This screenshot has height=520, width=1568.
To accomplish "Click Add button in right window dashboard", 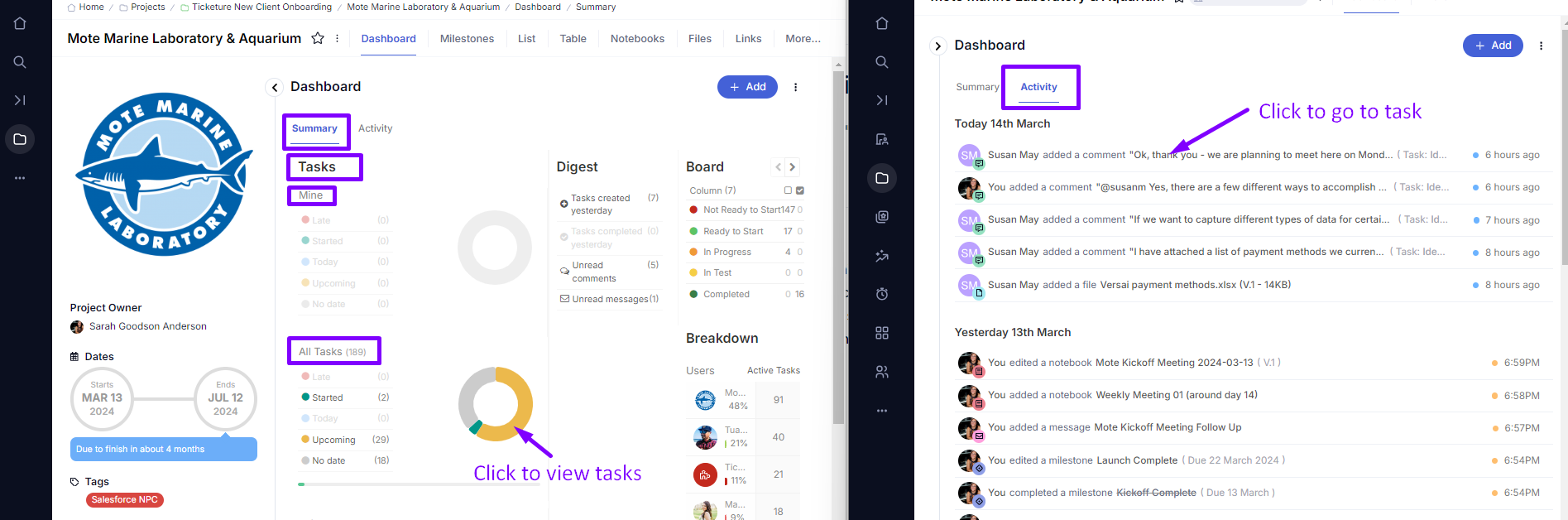I will (x=1493, y=46).
